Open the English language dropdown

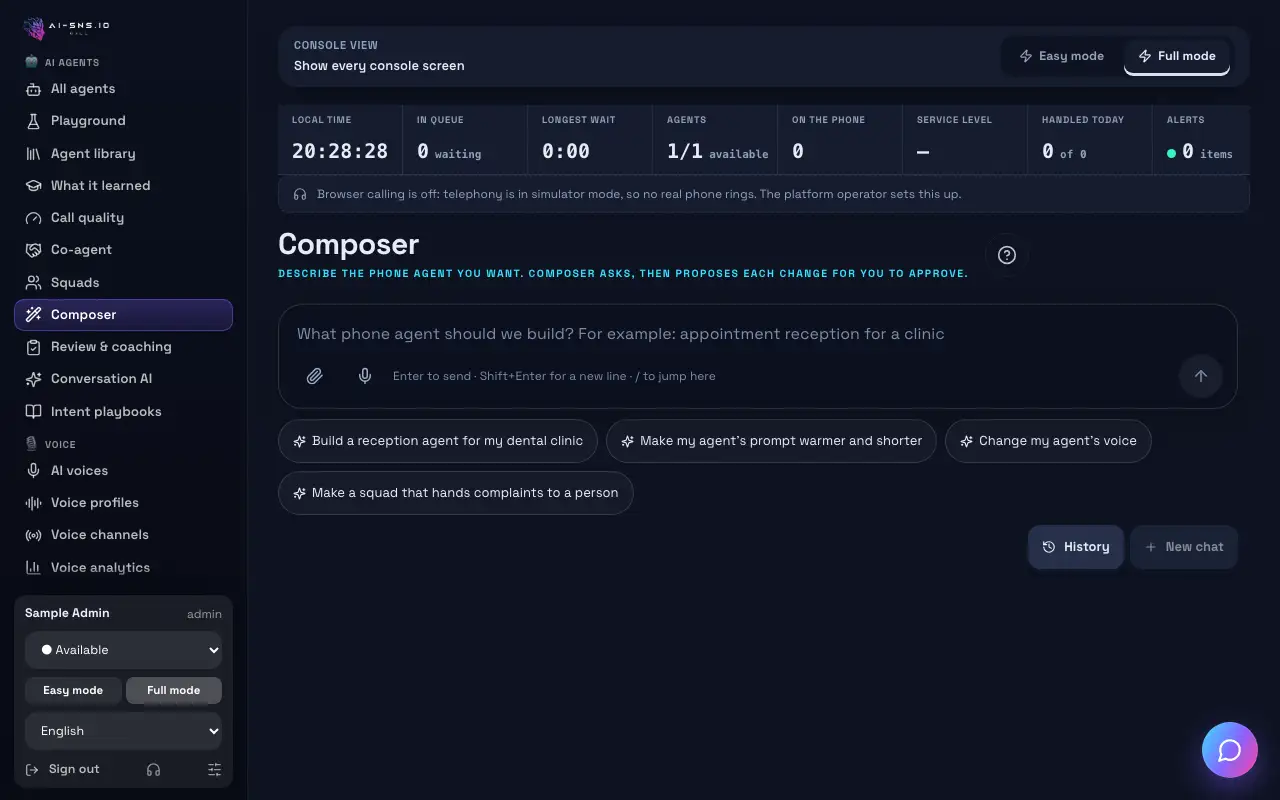(x=123, y=731)
